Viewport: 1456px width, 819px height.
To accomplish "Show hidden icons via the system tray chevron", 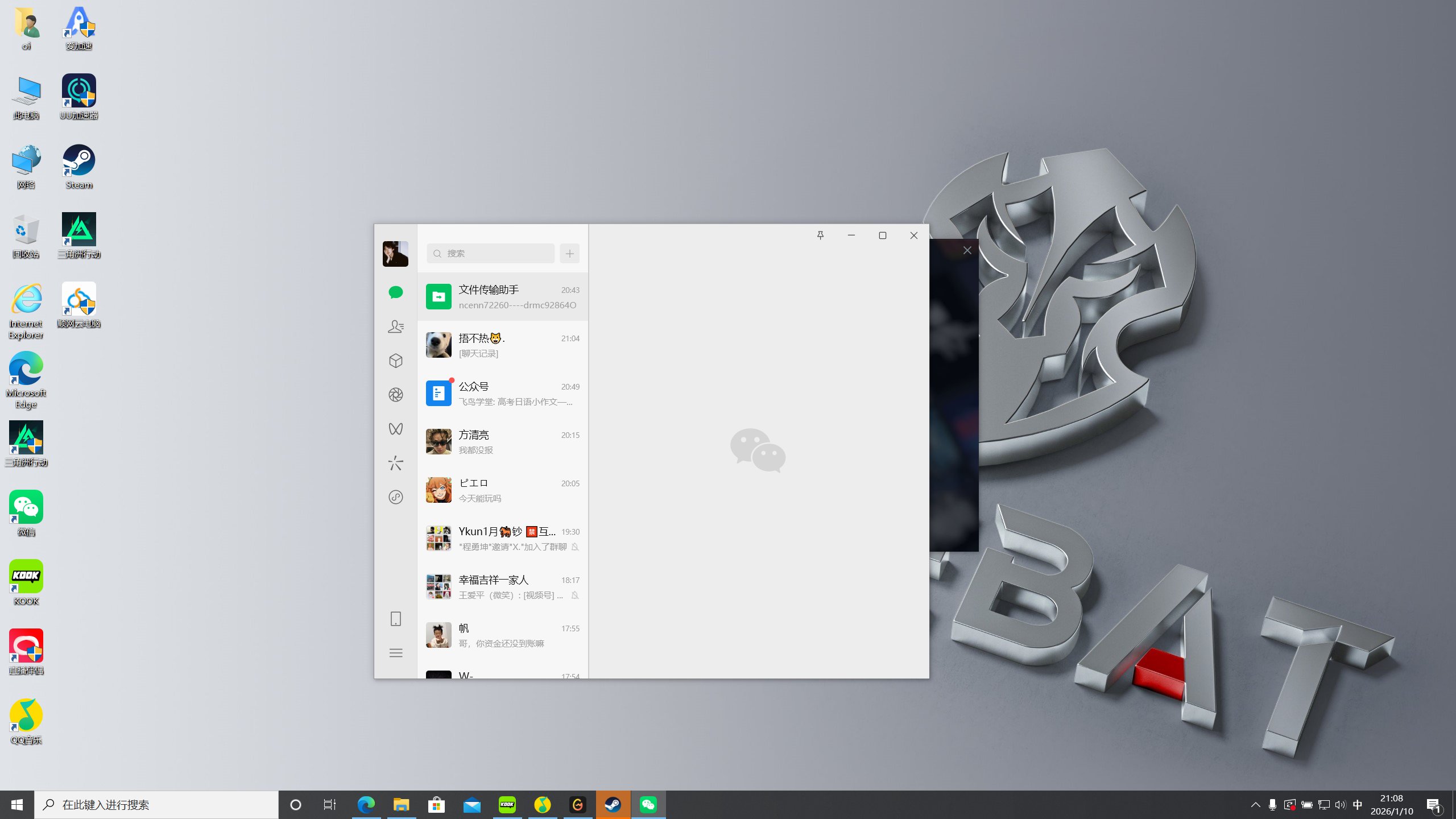I will pos(1256,805).
